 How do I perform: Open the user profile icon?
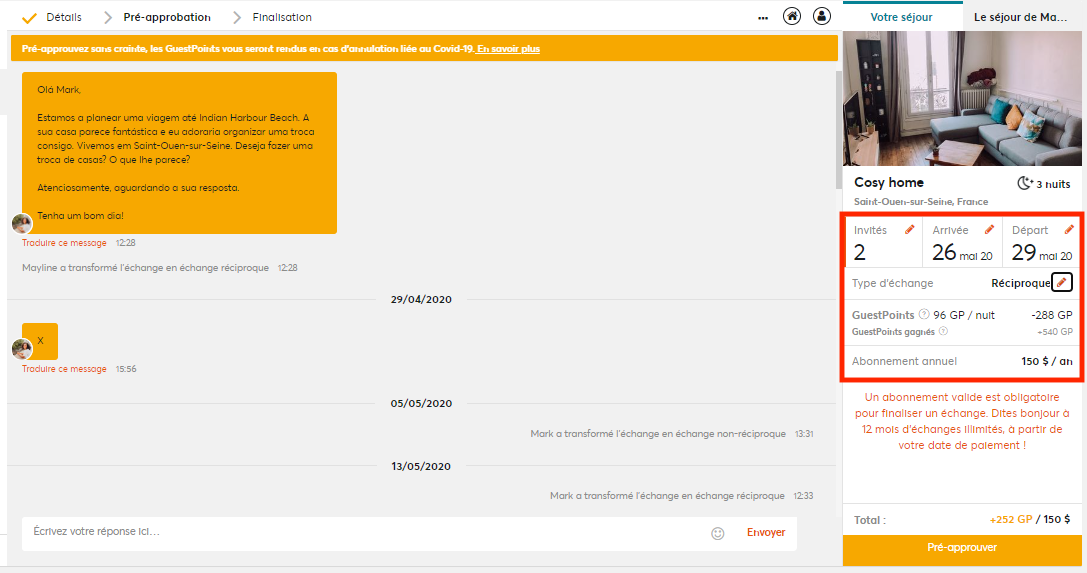point(821,16)
